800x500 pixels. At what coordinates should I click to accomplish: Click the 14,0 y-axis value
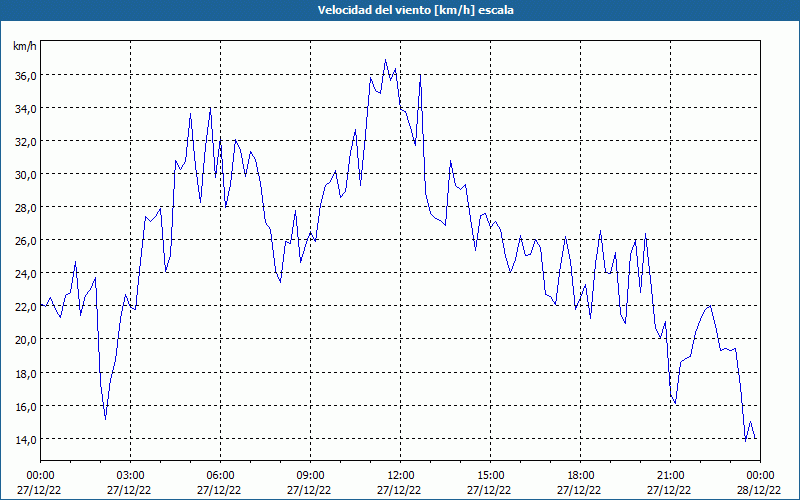click(x=26, y=439)
